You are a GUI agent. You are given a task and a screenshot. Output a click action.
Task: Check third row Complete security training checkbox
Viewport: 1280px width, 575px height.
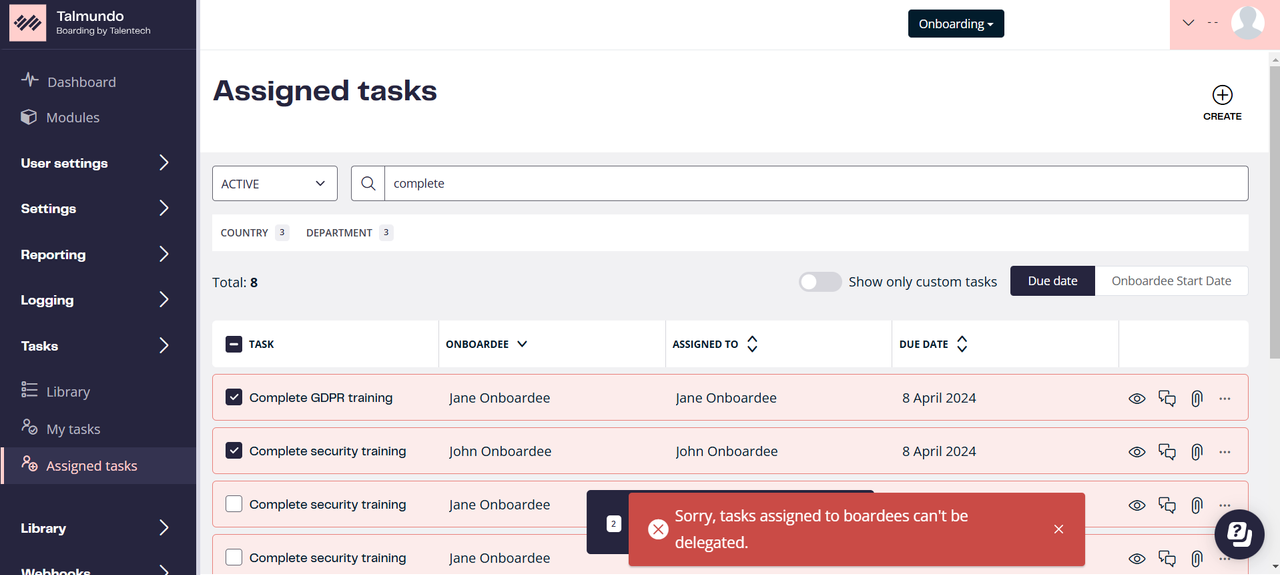point(234,504)
